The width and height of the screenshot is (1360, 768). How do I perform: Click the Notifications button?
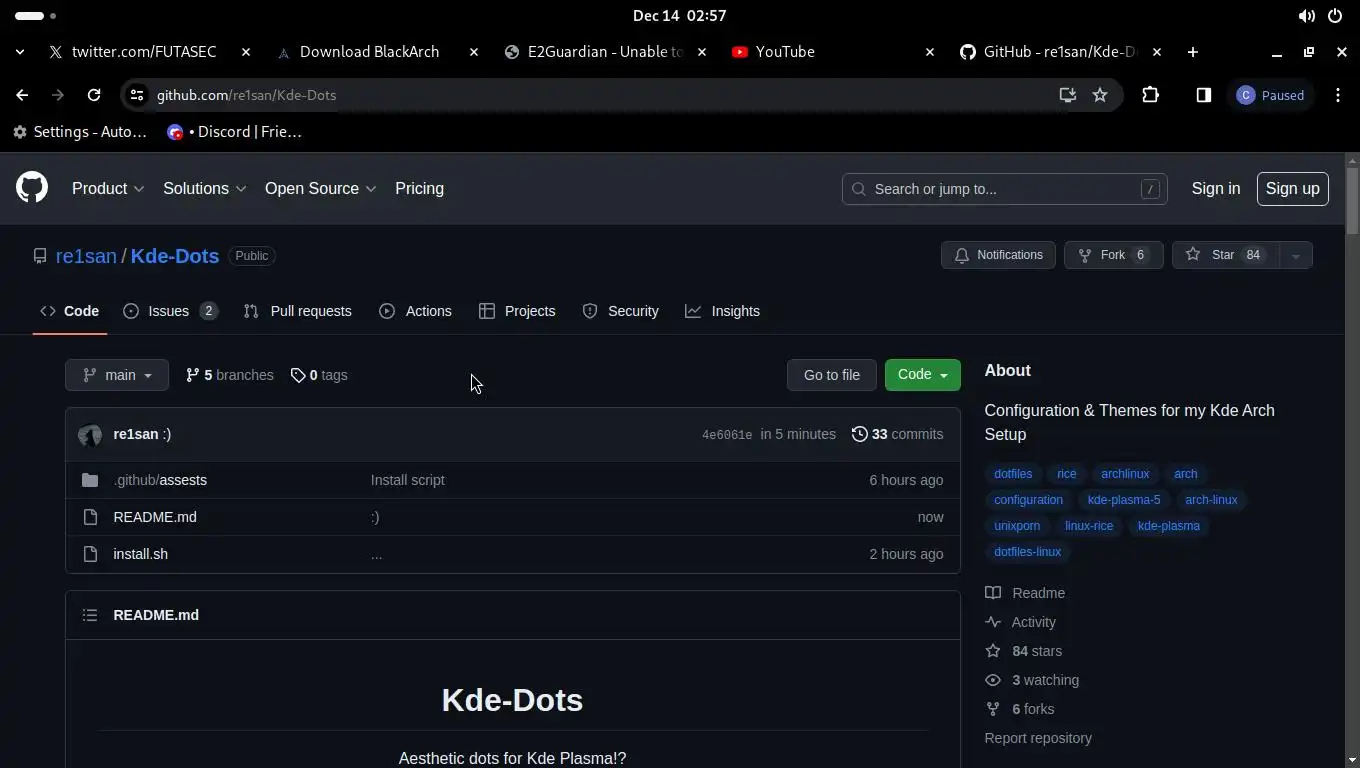(998, 255)
